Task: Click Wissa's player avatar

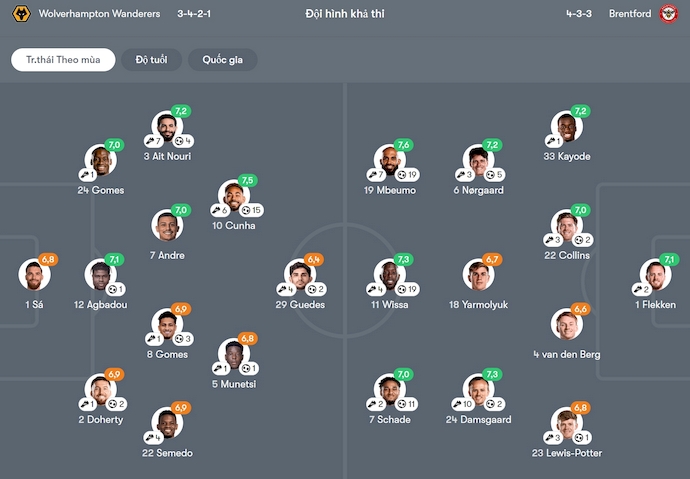Action: click(x=388, y=275)
